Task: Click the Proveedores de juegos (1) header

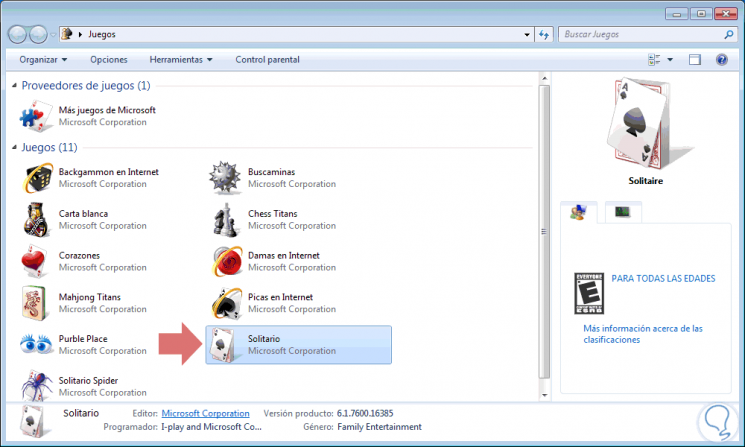Action: pyautogui.click(x=86, y=86)
